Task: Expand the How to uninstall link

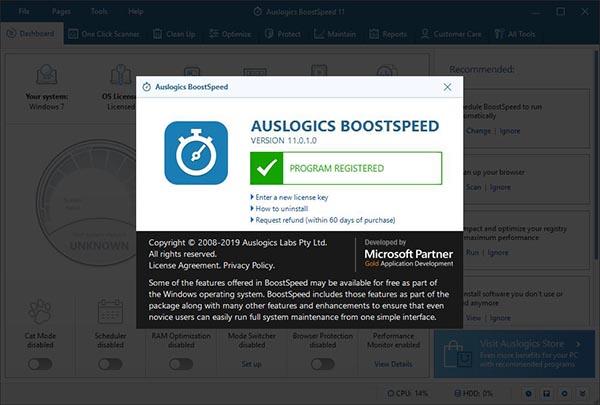Action: pyautogui.click(x=279, y=209)
